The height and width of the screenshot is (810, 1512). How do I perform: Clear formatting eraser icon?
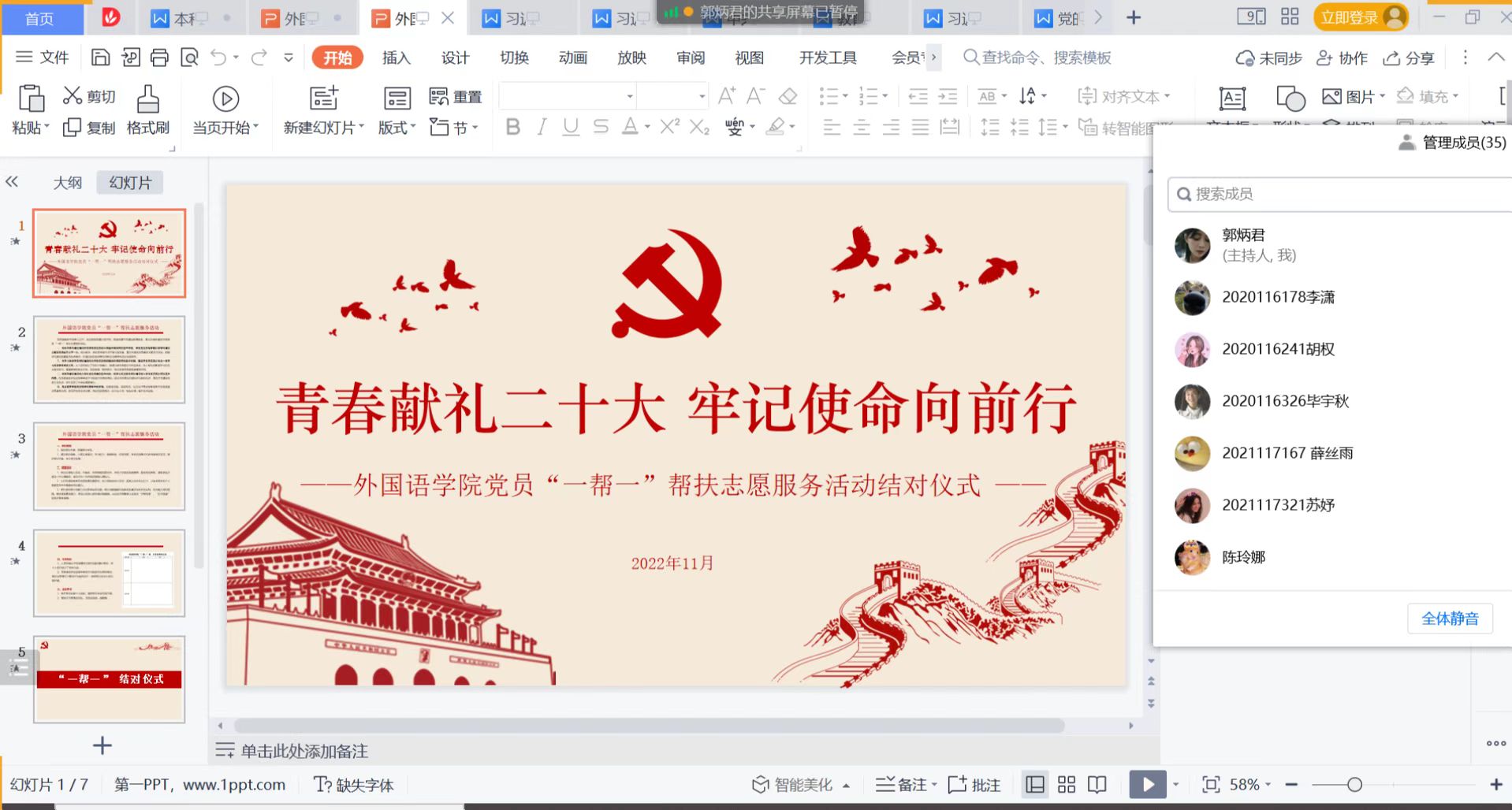pos(788,96)
